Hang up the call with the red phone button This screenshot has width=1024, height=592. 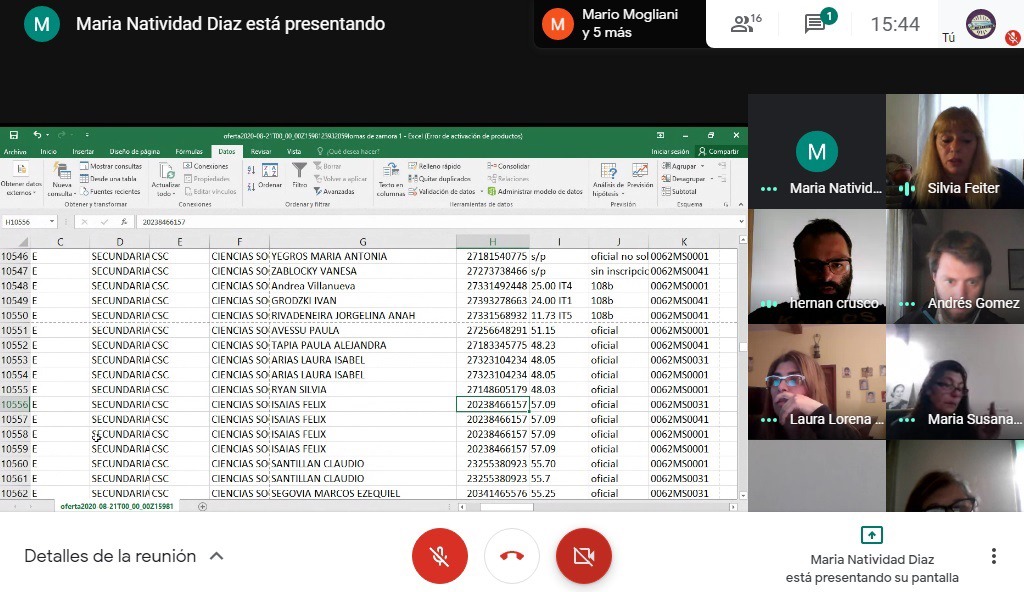(x=512, y=556)
